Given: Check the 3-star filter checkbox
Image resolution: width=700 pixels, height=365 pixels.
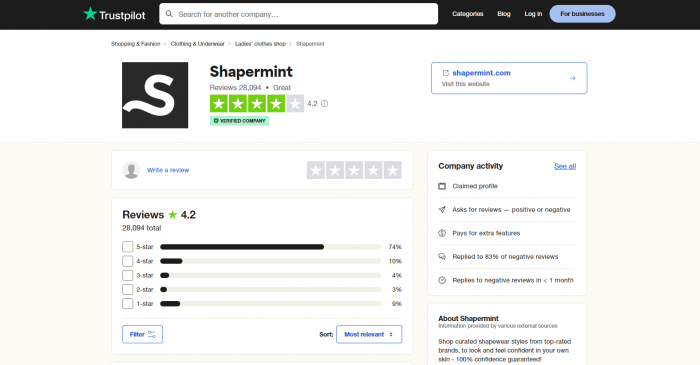Looking at the screenshot, I should coord(128,275).
